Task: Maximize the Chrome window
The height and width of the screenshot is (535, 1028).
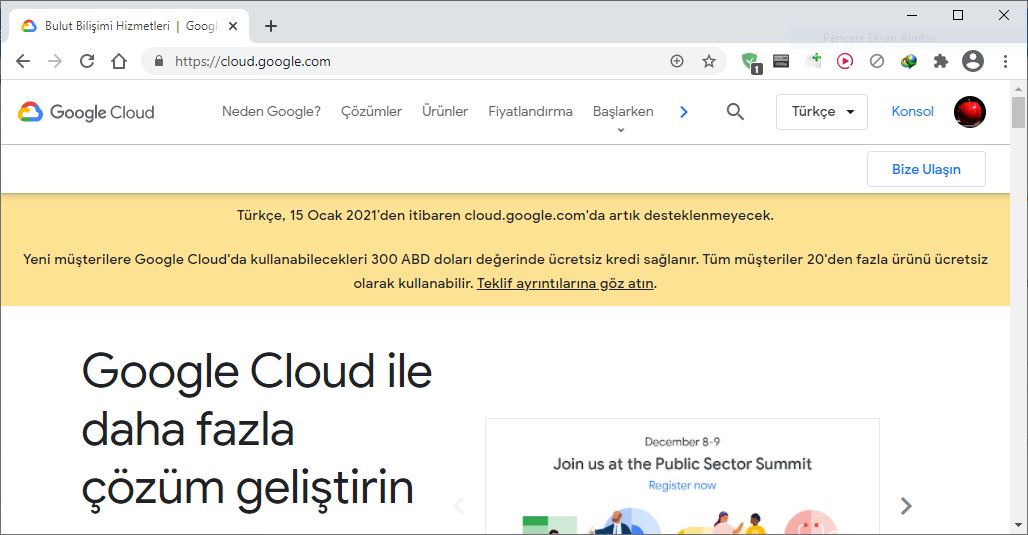Action: pos(958,14)
